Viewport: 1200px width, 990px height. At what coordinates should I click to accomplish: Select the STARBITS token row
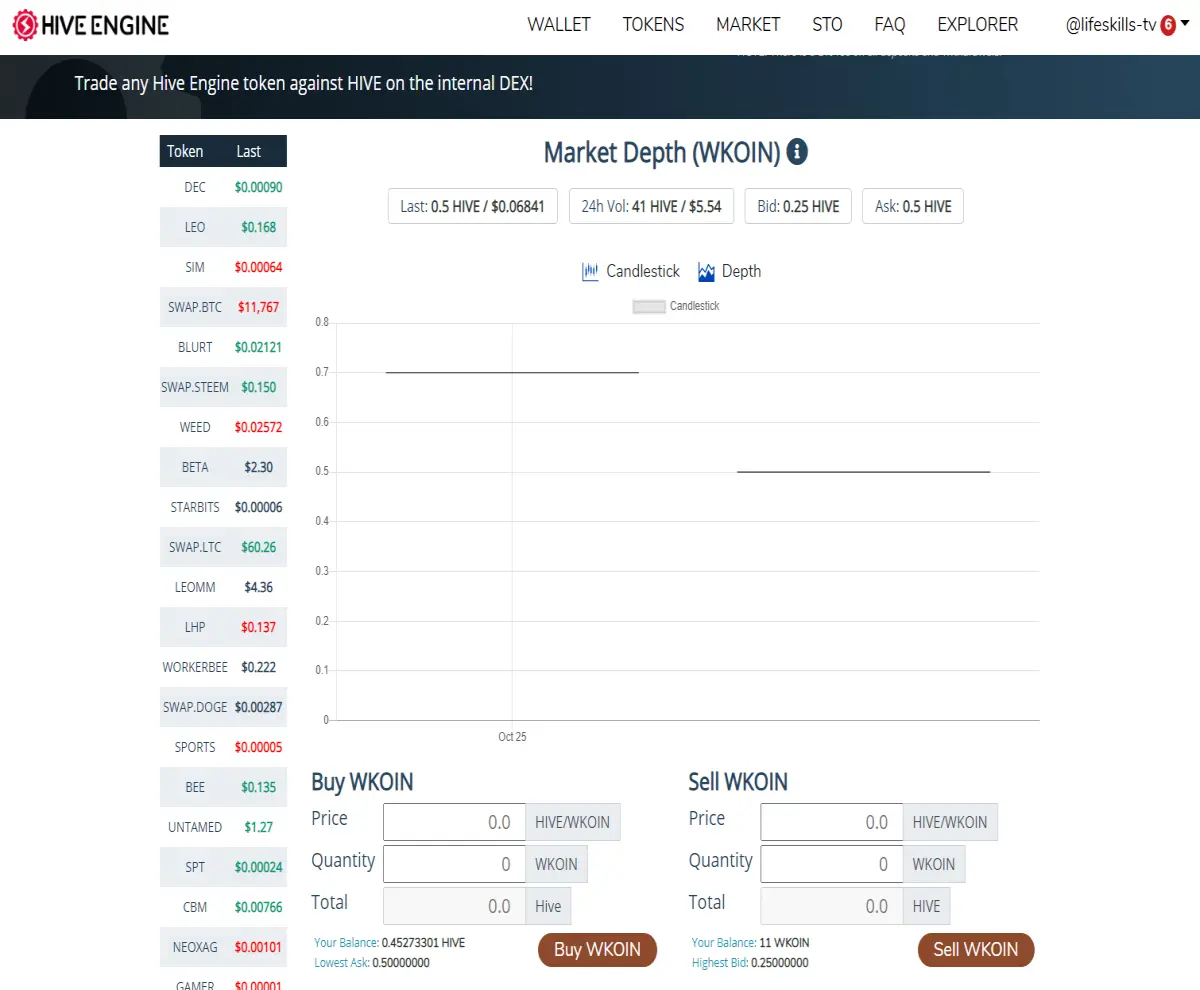coord(223,507)
